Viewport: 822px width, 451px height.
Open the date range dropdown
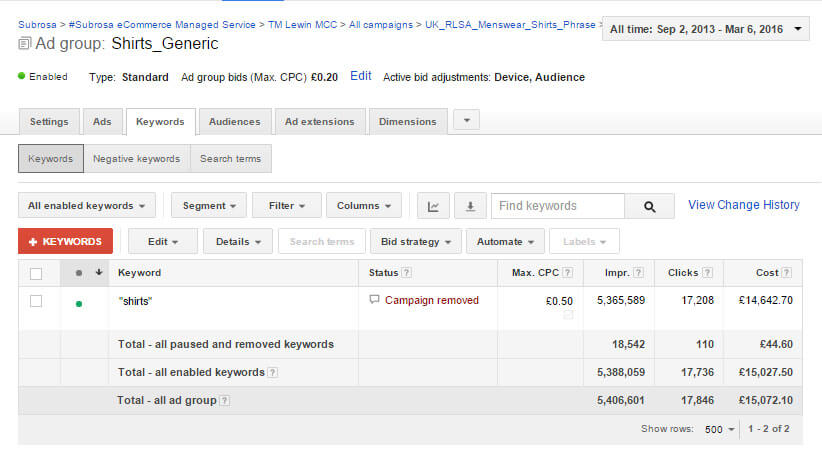[706, 29]
